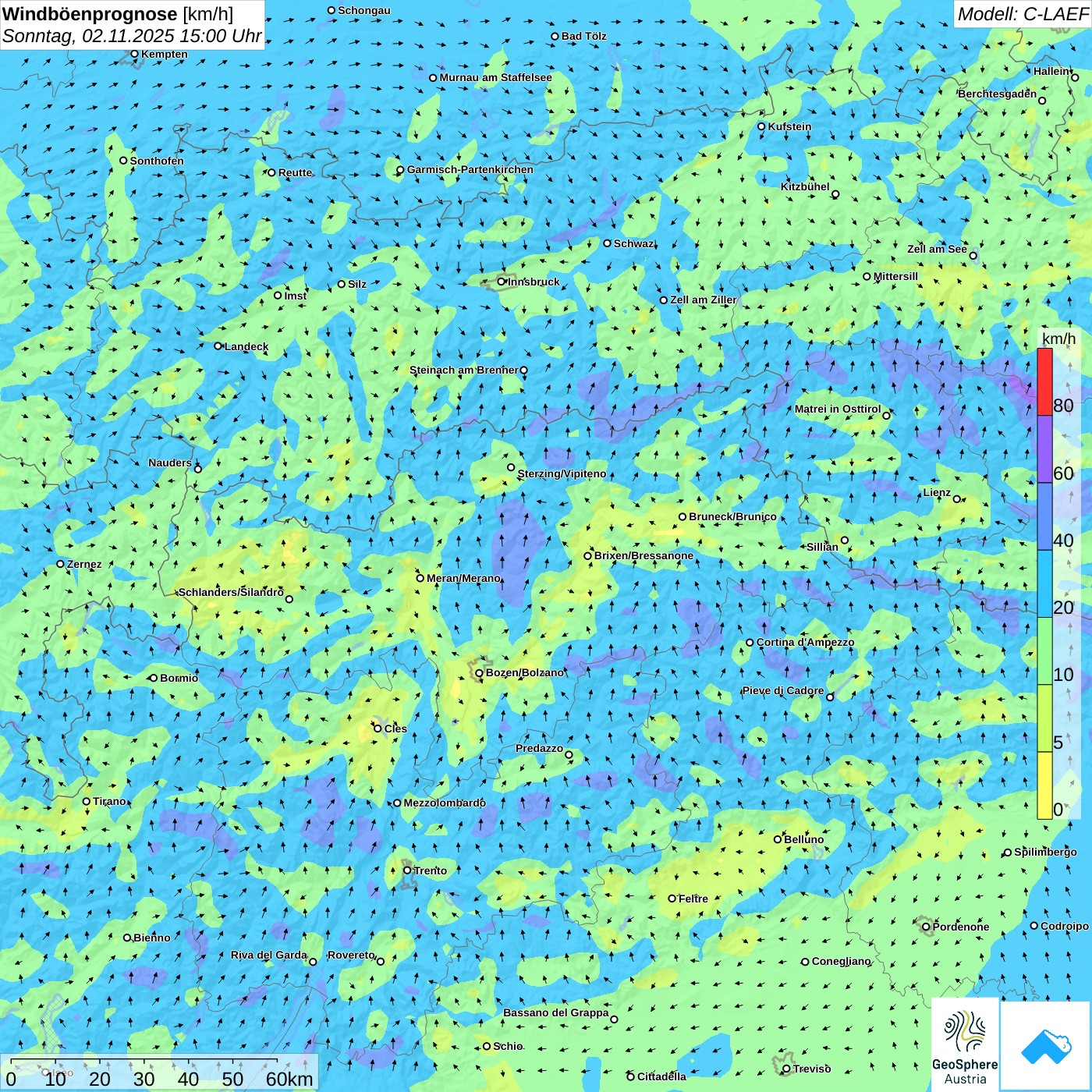The image size is (1092, 1092).
Task: Click the Windböenprognose title text
Action: tap(90, 14)
